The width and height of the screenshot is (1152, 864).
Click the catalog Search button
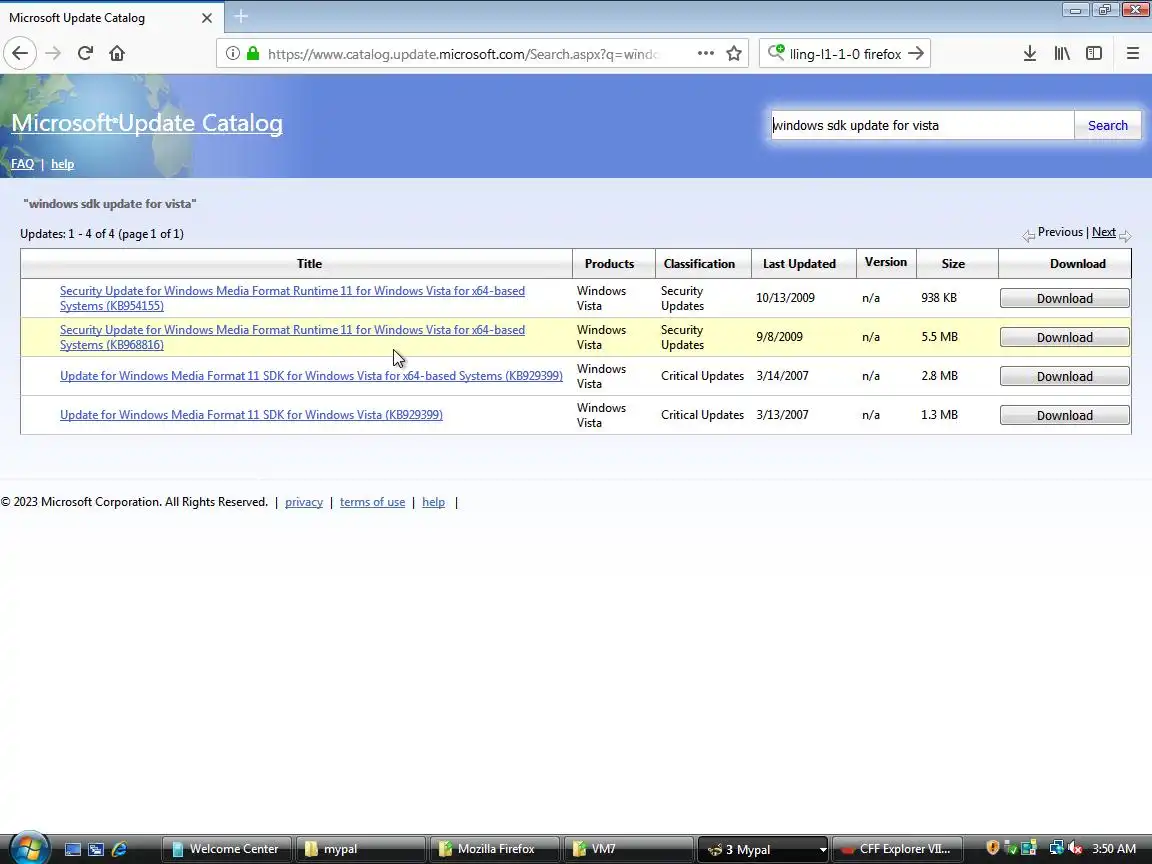point(1108,126)
